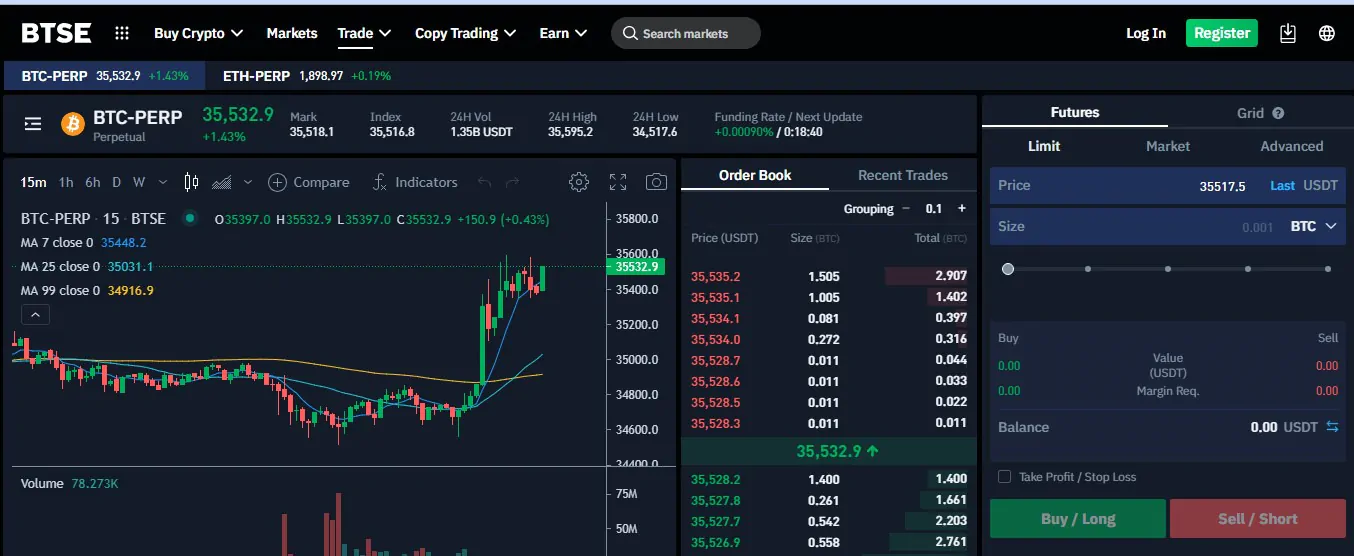
Task: Click the search magnifier icon
Action: 630,33
